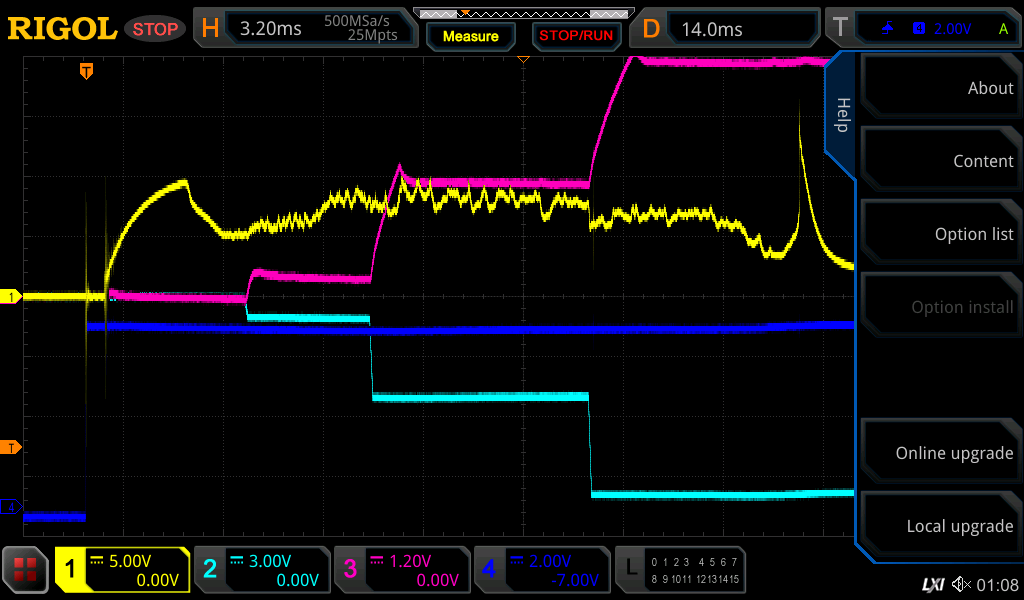This screenshot has width=1024, height=600.
Task: Toggle channel 3 magenta 1.20V label
Action: click(x=401, y=570)
